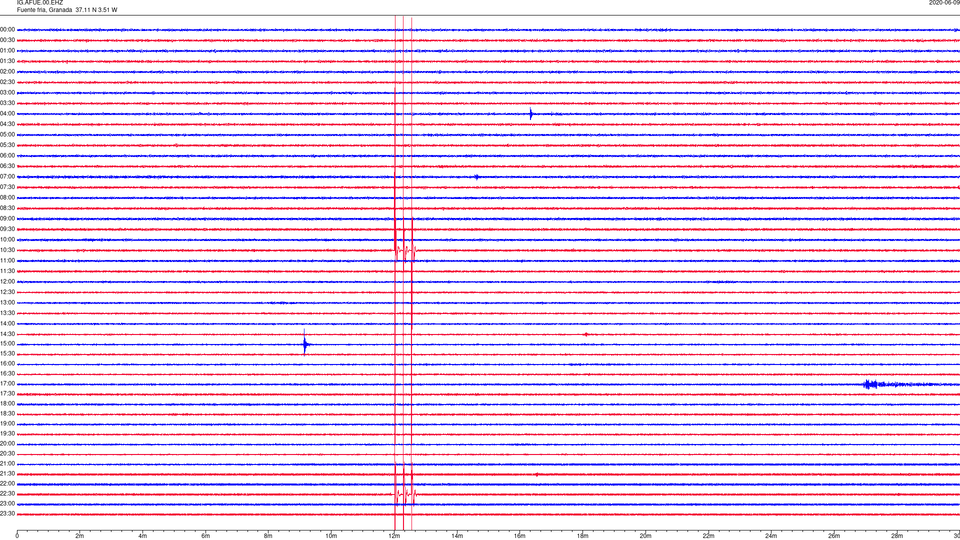Select the 03:00 trace time label
Viewport: 960px width, 540px height.
(7, 92)
